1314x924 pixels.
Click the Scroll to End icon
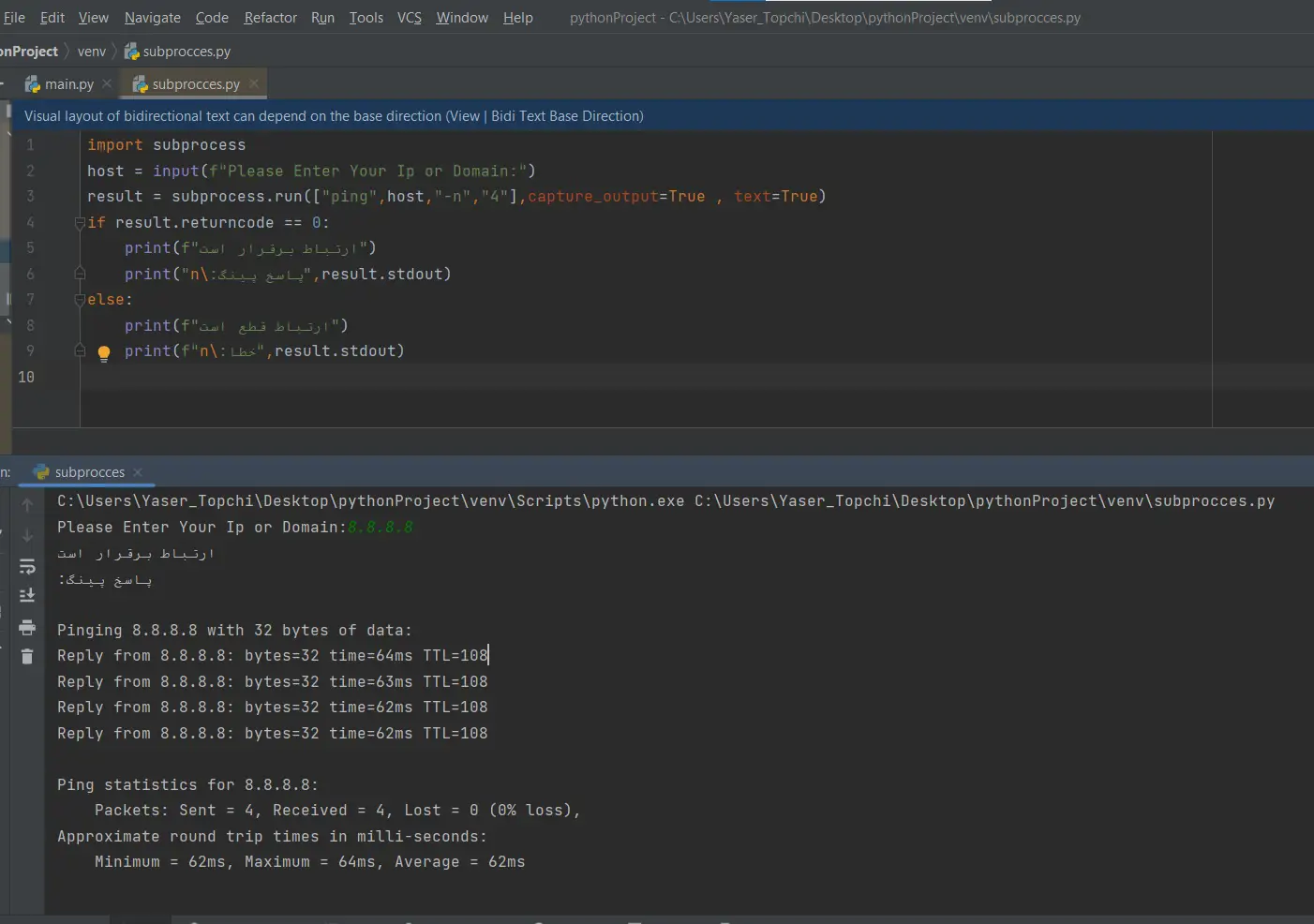(27, 596)
